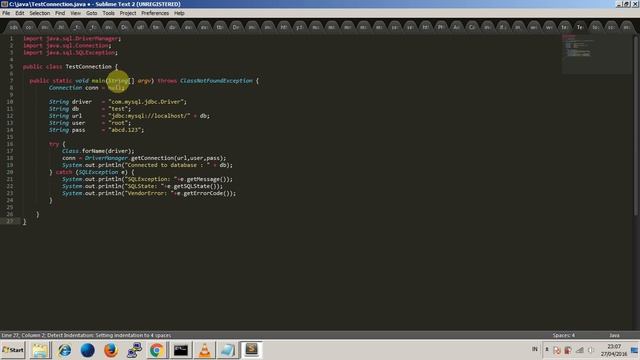Open the Edit menu
The height and width of the screenshot is (360, 640).
20,13
